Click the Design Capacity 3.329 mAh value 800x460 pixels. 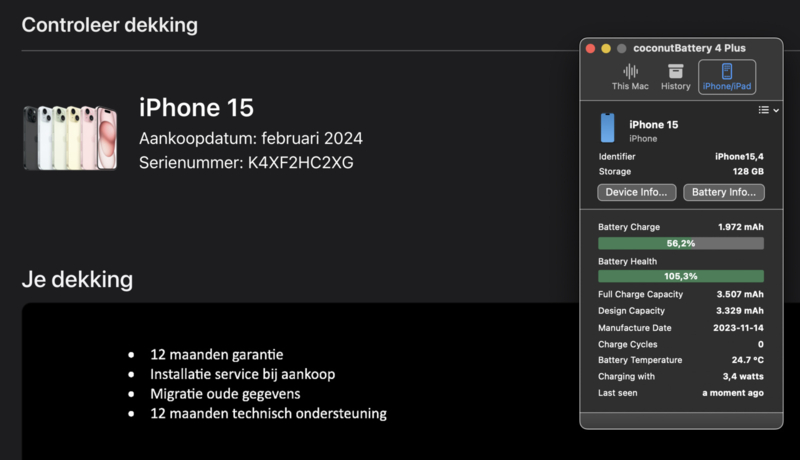(x=740, y=311)
